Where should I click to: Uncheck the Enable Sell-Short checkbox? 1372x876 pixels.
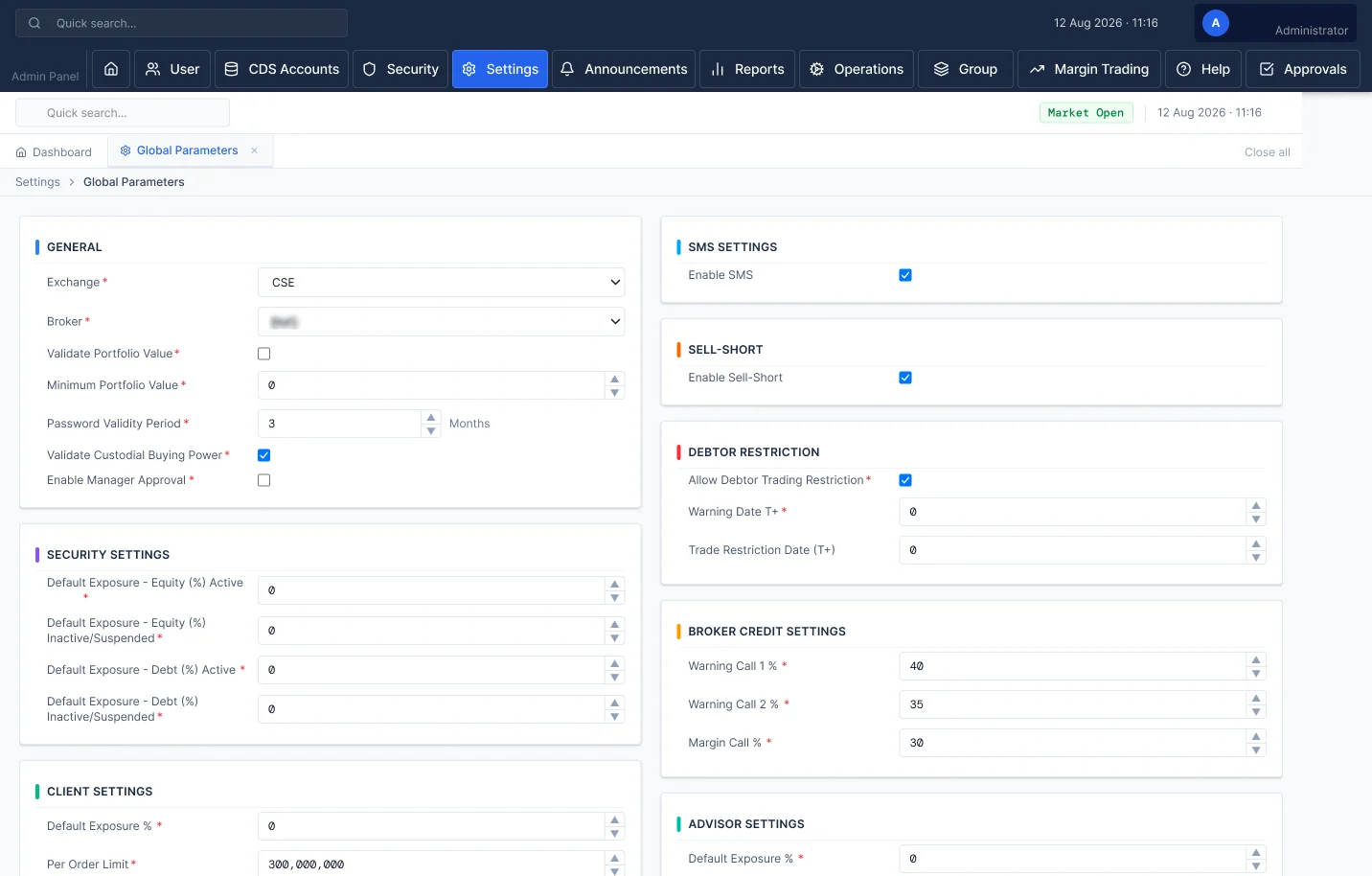905,378
